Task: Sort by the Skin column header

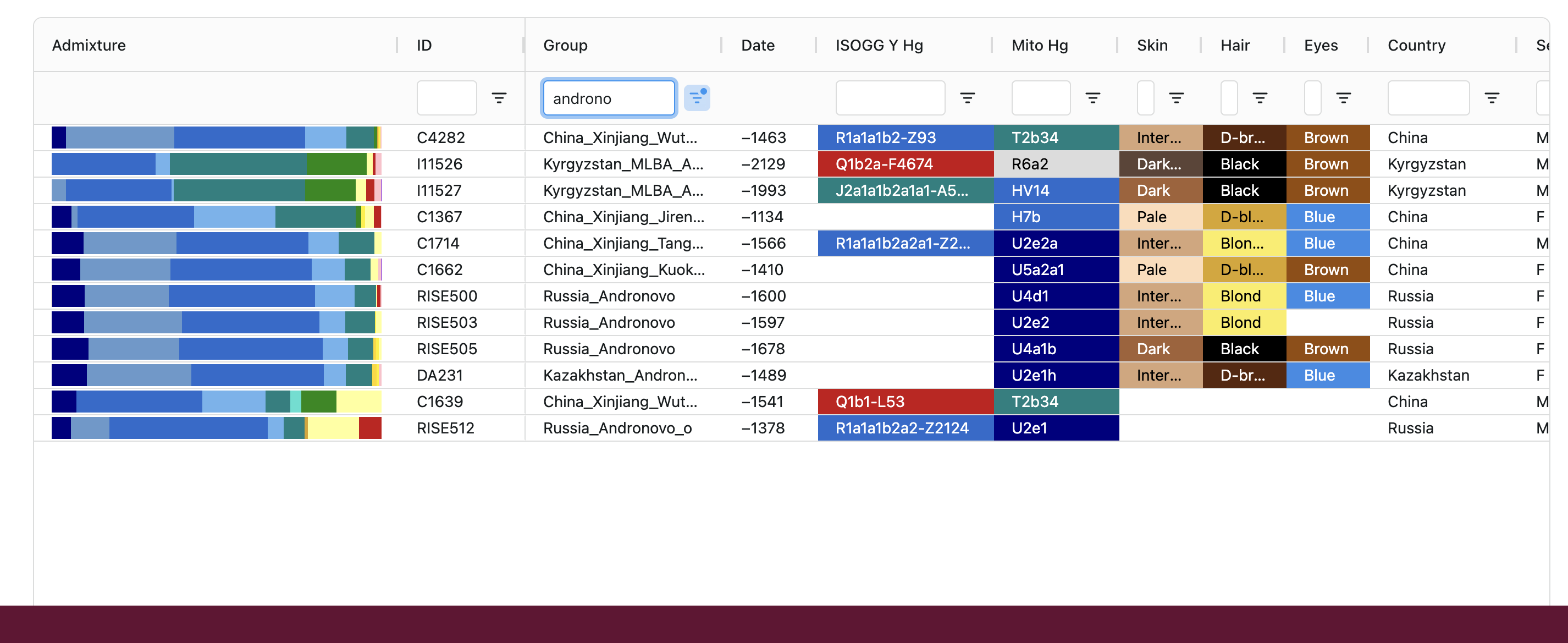Action: click(1152, 45)
